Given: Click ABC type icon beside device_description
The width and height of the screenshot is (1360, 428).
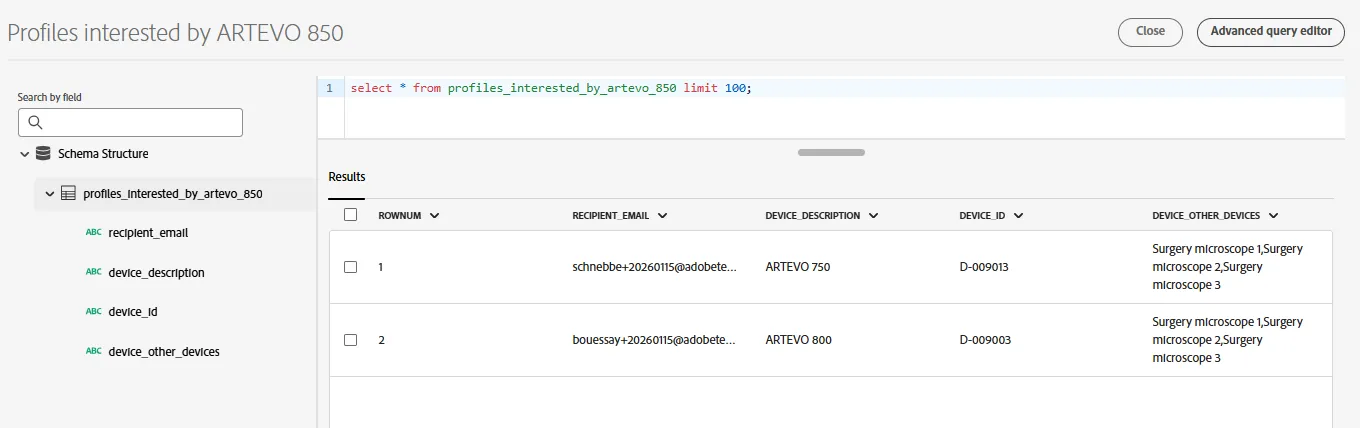Looking at the screenshot, I should (x=93, y=272).
